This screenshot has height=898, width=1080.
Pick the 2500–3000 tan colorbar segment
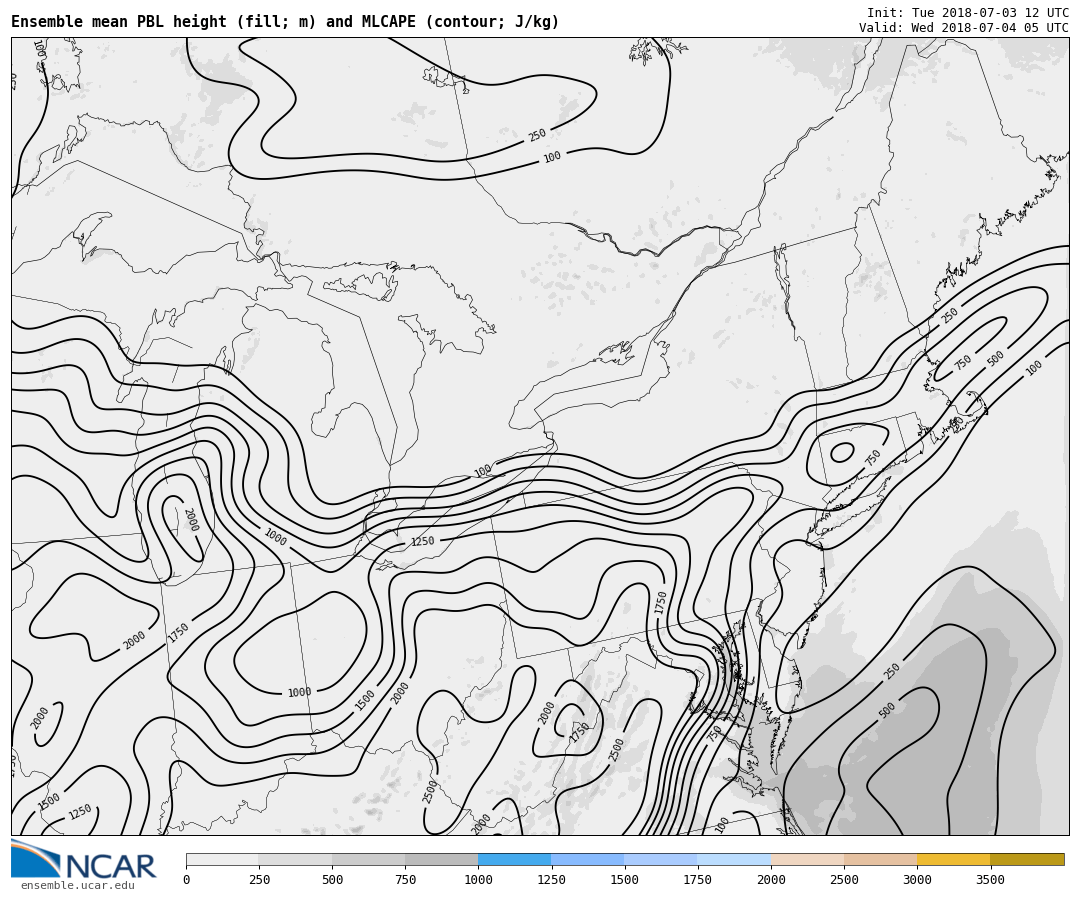pos(880,859)
